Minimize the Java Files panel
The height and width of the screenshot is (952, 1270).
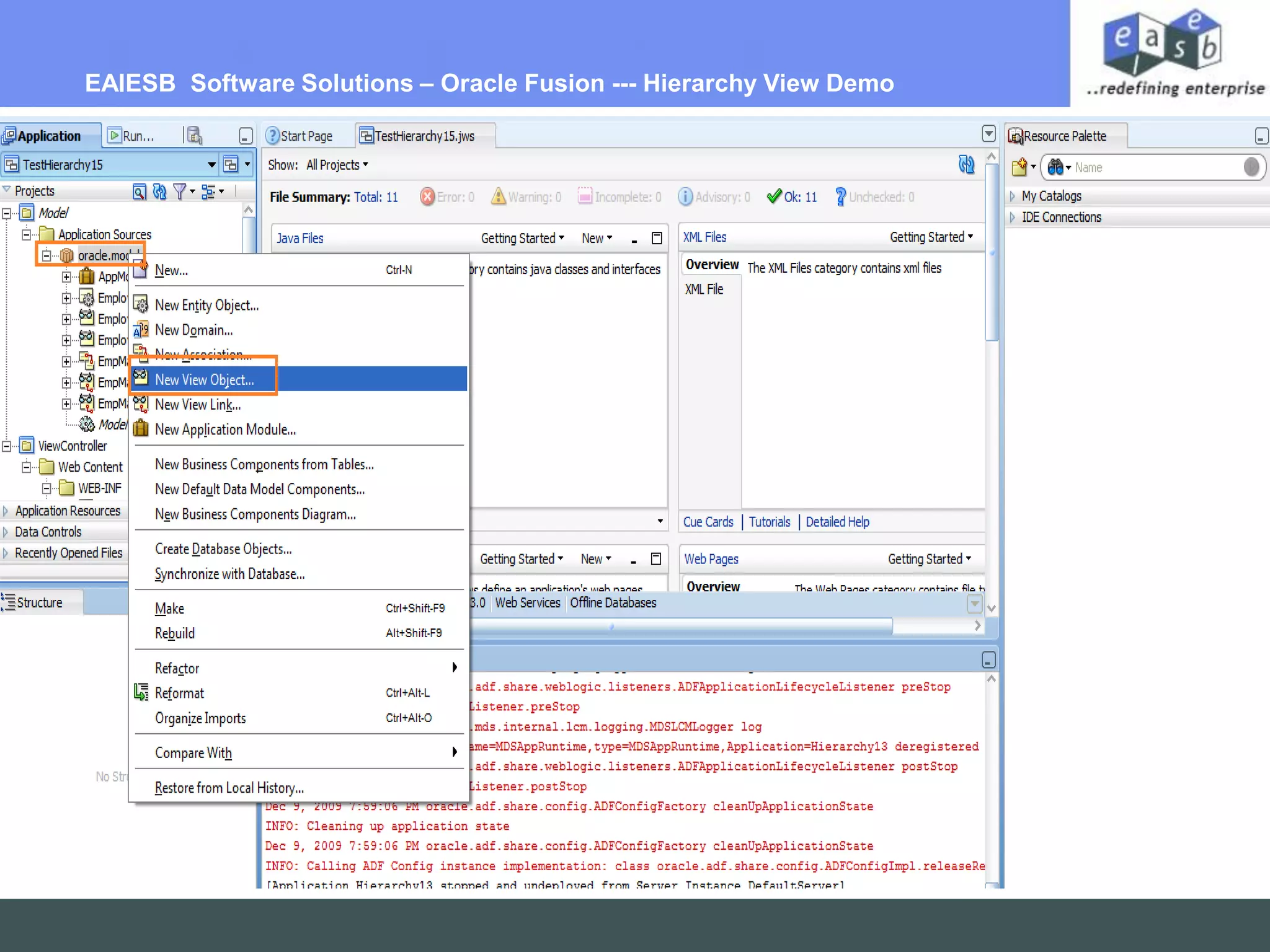(634, 240)
